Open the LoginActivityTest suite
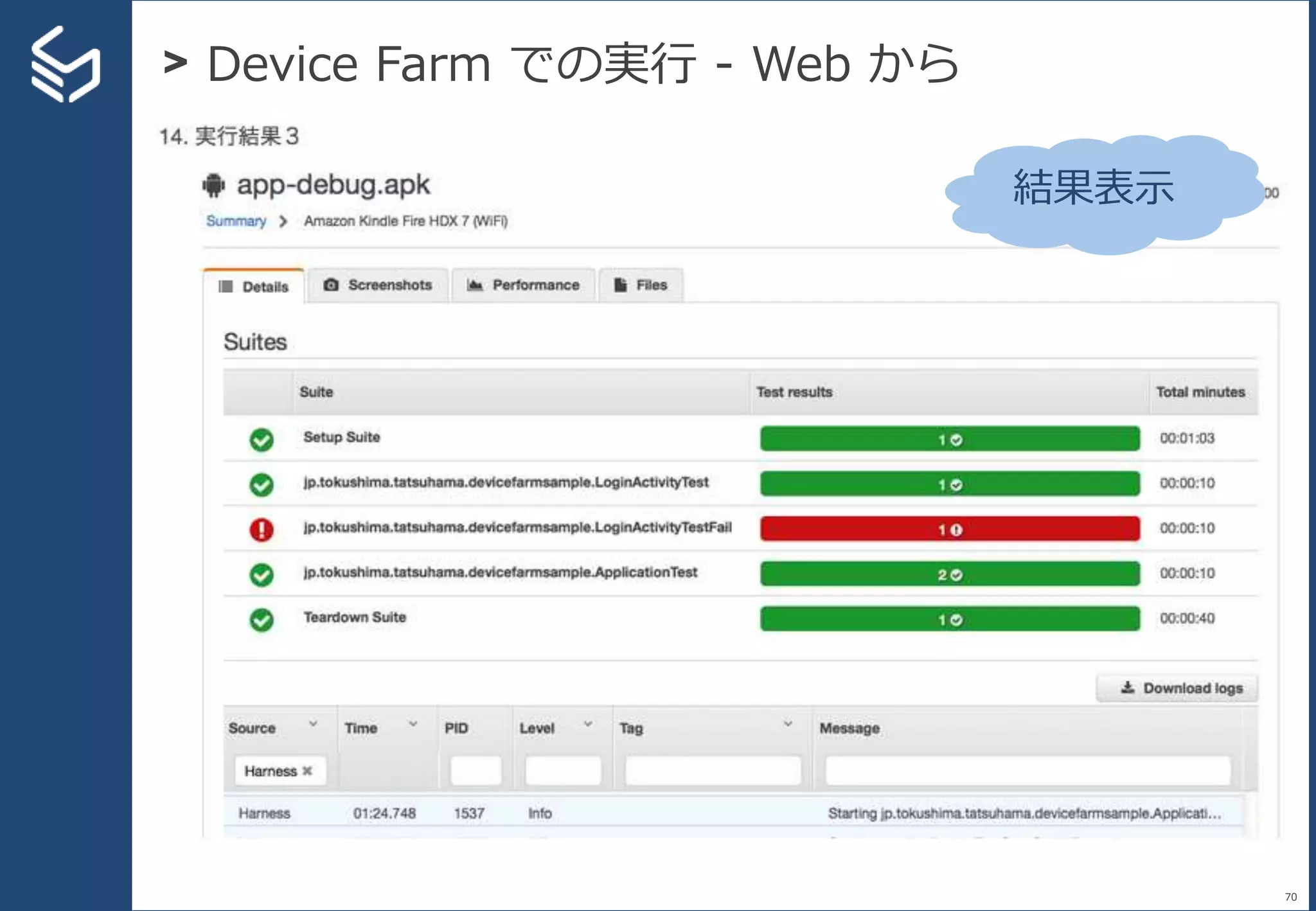Viewport: 1316px width, 911px height. click(x=740, y=483)
